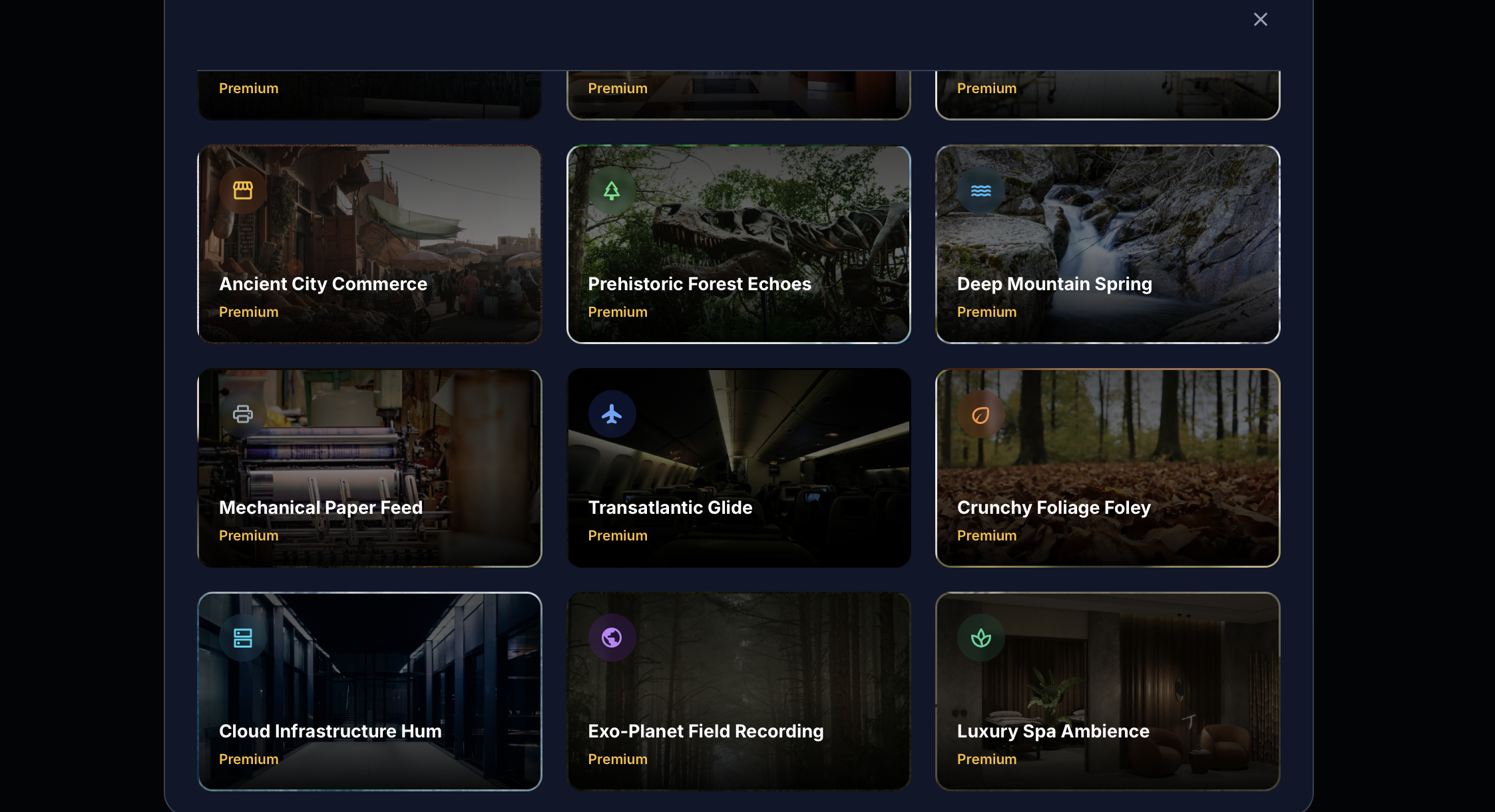Click the Crunchy Foliage Foley title

pyautogui.click(x=1054, y=507)
